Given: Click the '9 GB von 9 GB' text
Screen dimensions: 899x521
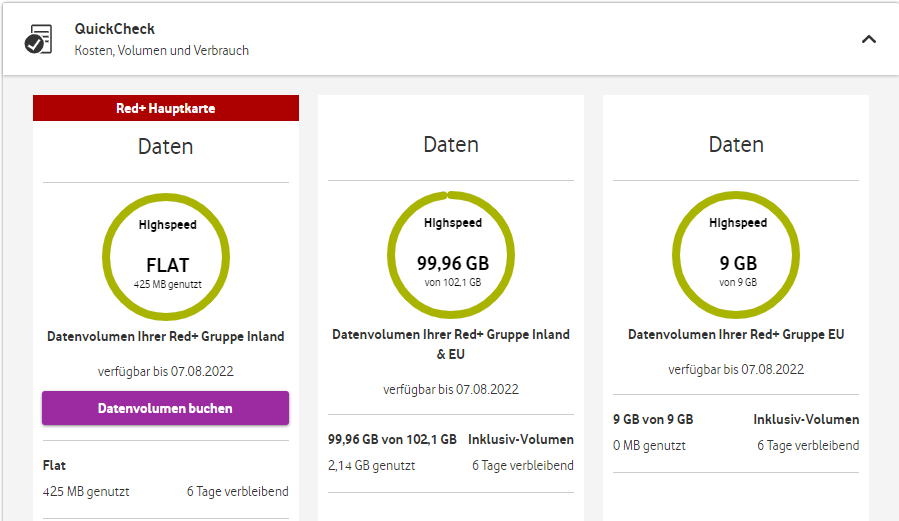Looking at the screenshot, I should click(653, 419).
